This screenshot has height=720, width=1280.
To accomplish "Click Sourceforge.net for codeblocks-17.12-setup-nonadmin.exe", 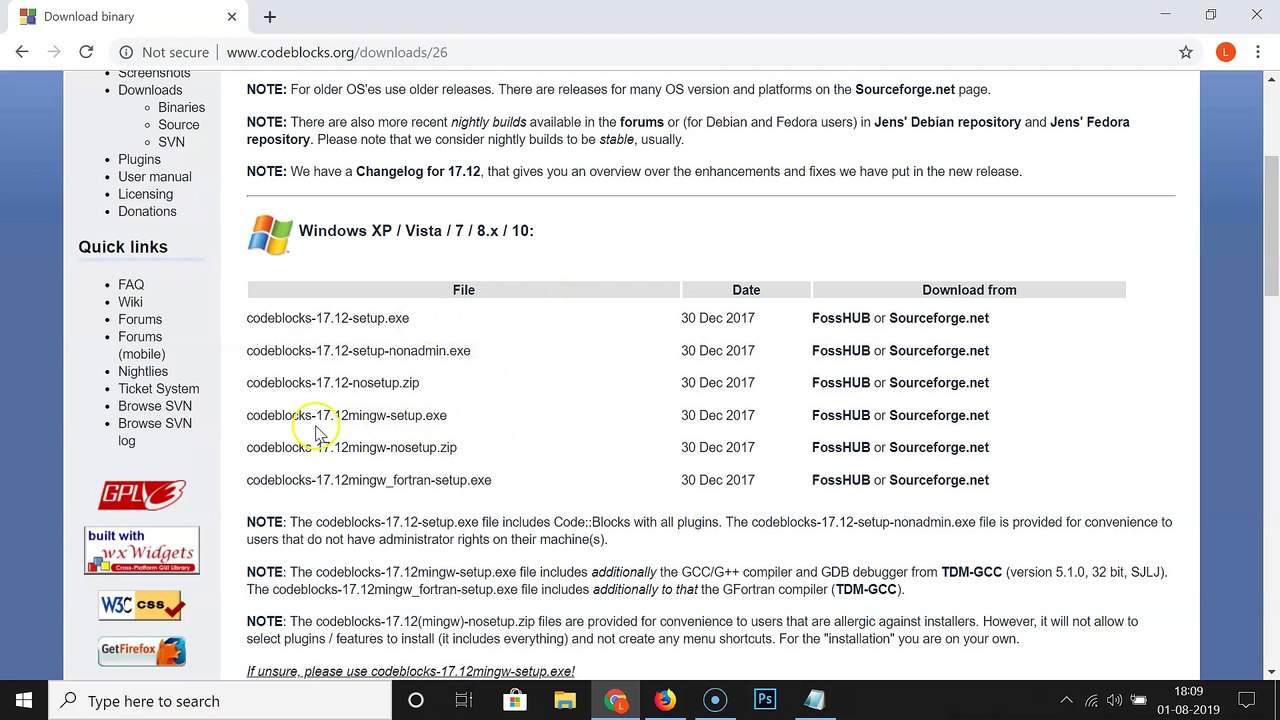I will (x=939, y=351).
